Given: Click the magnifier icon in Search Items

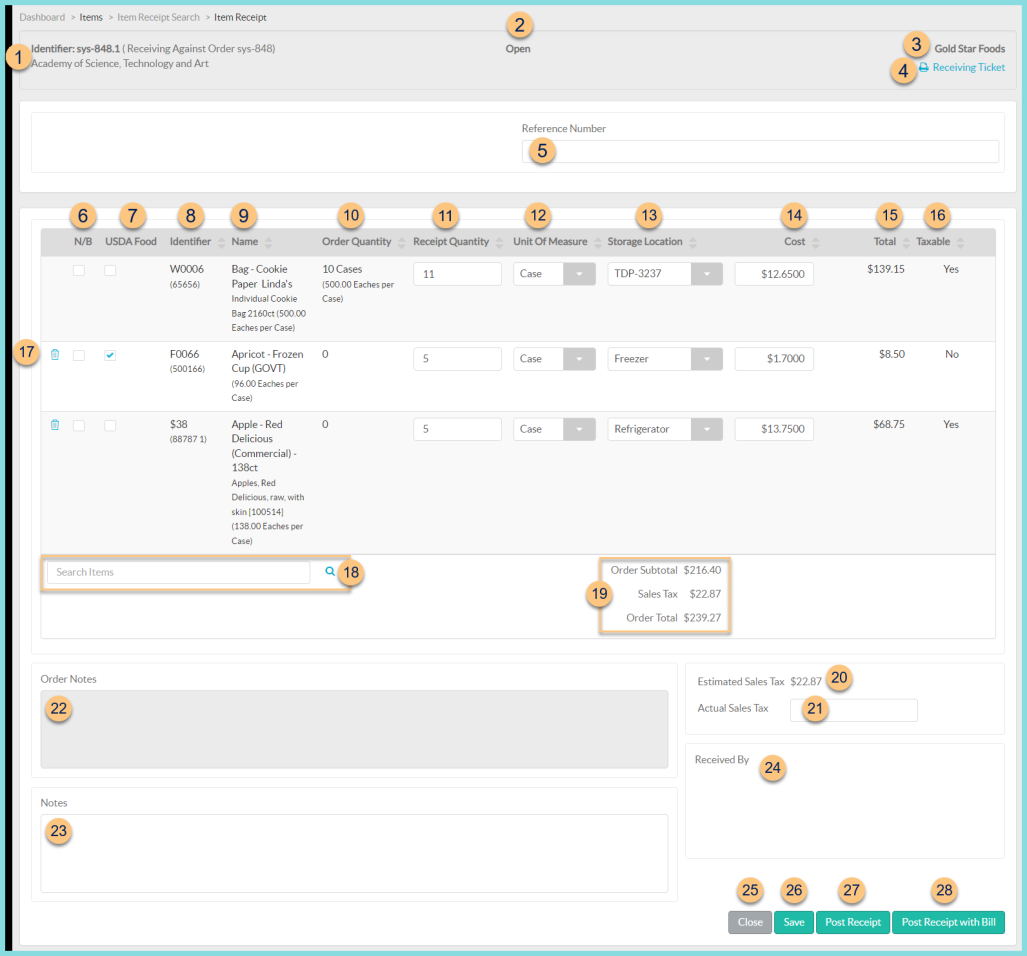Looking at the screenshot, I should (x=330, y=571).
